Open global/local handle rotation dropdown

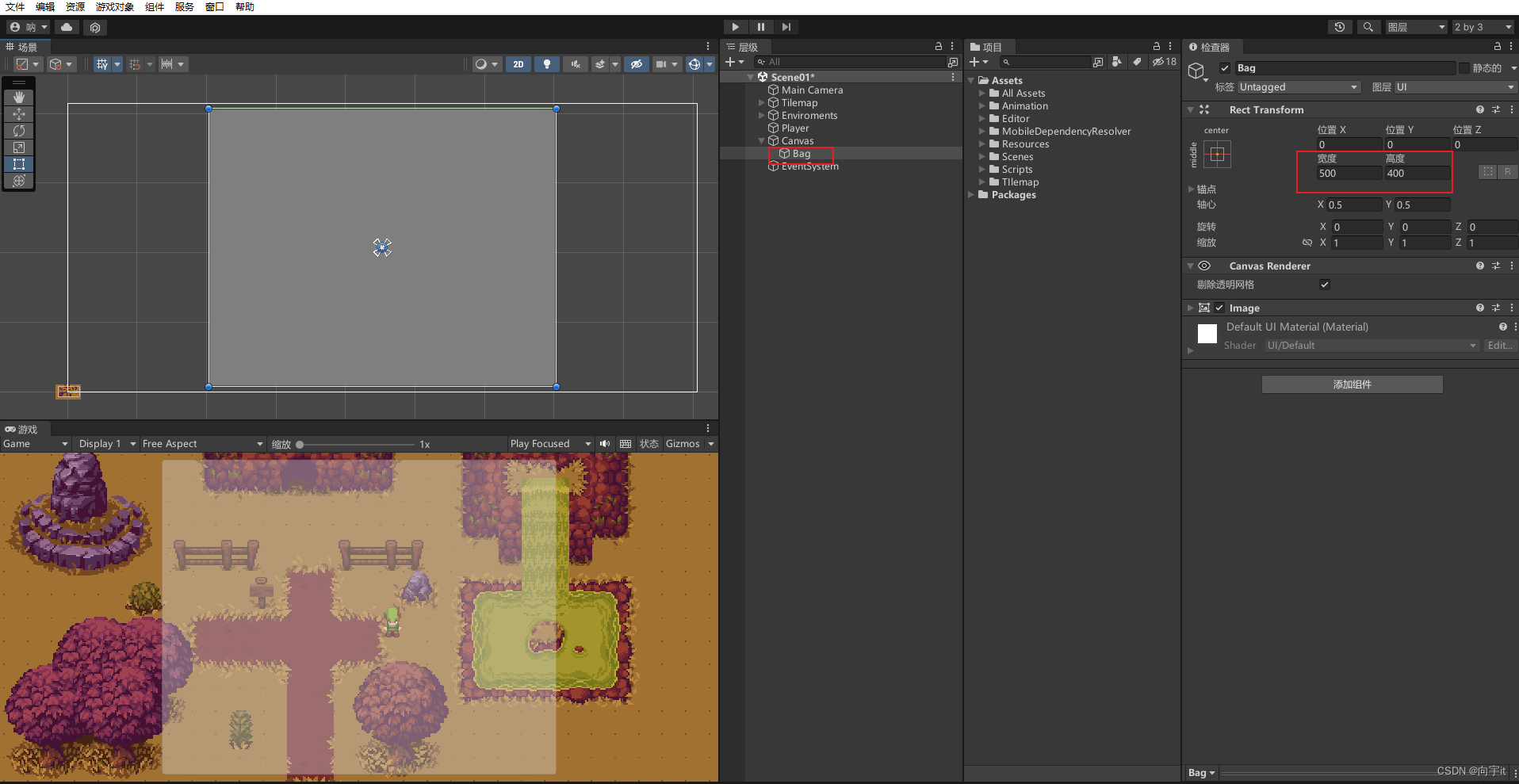tap(61, 64)
